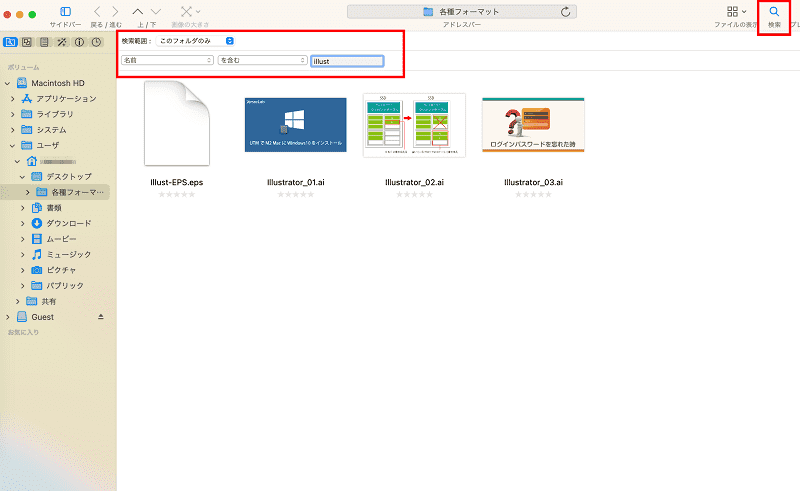Screen dimensions: 800x491
Task: Click the reload arrow in address bar
Action: pos(565,12)
